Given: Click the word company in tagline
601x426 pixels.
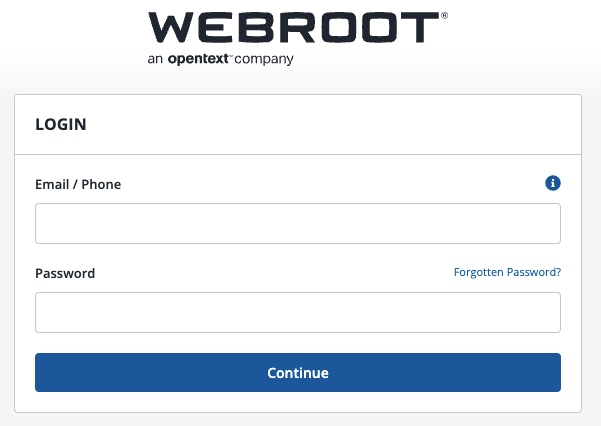Looking at the screenshot, I should tap(264, 59).
